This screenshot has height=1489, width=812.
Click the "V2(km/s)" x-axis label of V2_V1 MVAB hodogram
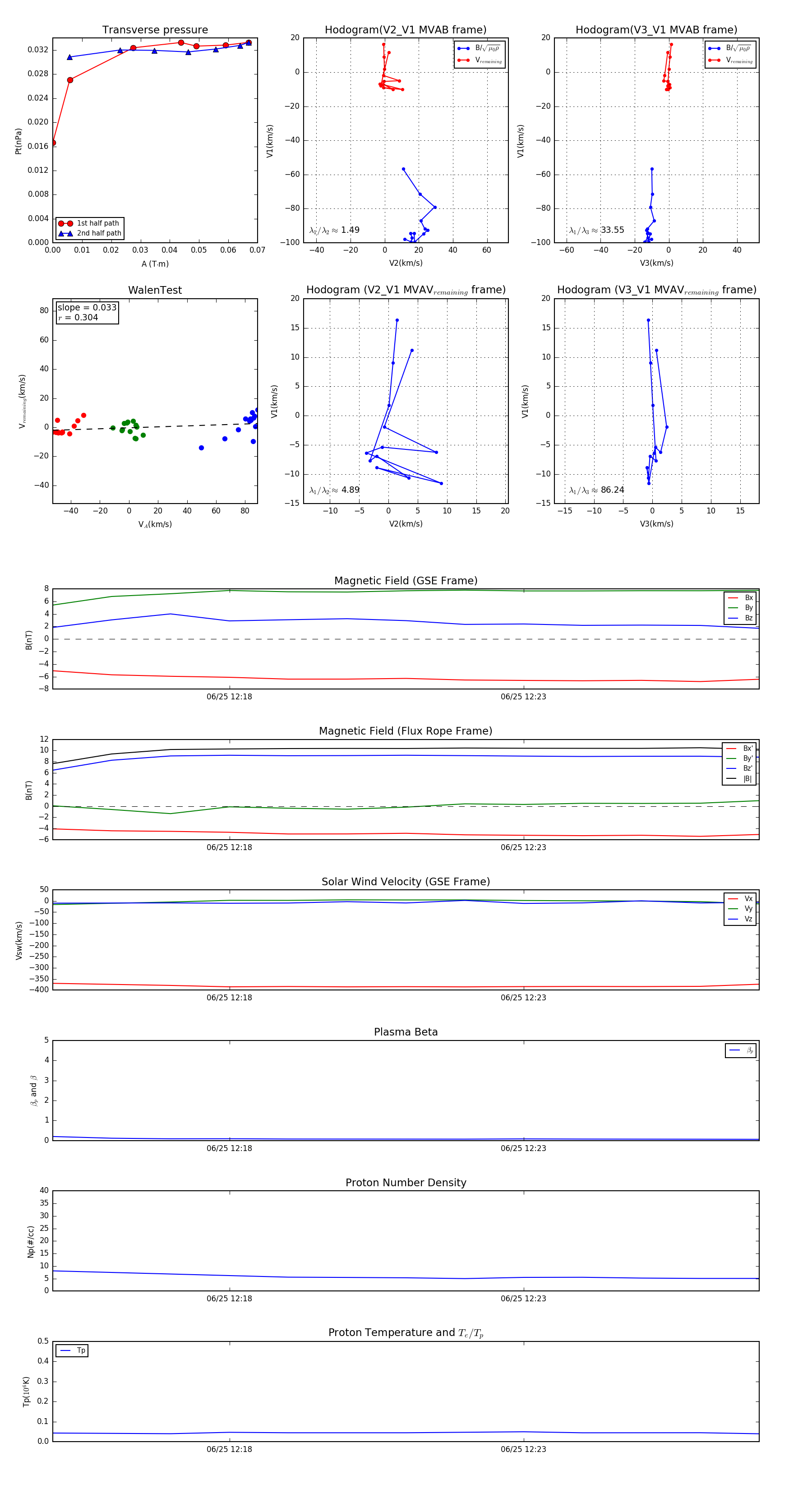[x=406, y=264]
